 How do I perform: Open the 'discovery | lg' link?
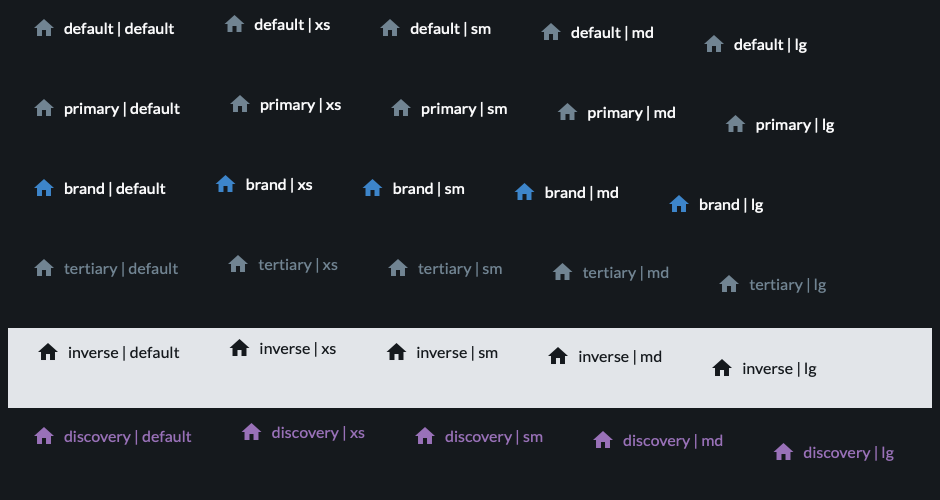pyautogui.click(x=848, y=453)
